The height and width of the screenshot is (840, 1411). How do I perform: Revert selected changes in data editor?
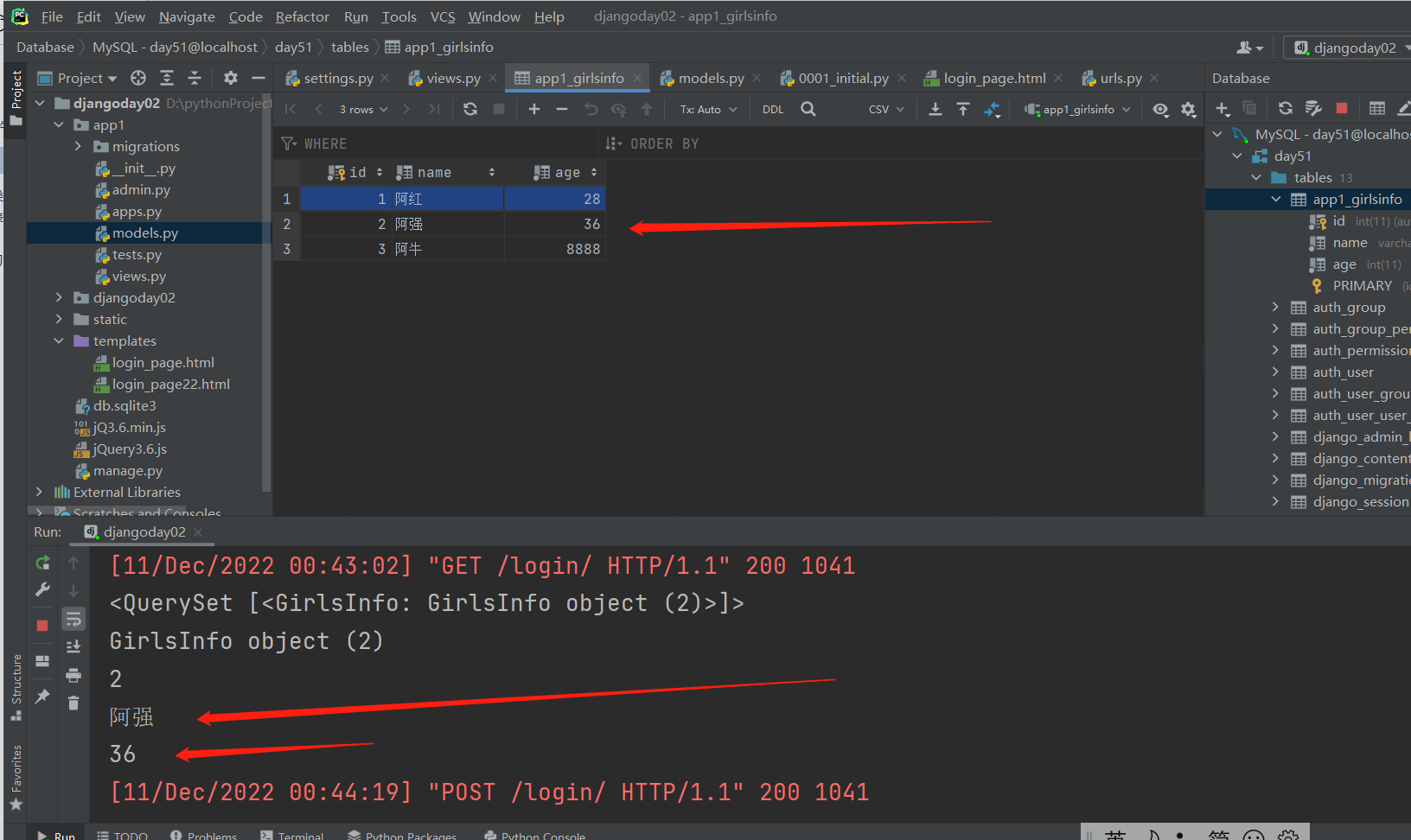[591, 109]
